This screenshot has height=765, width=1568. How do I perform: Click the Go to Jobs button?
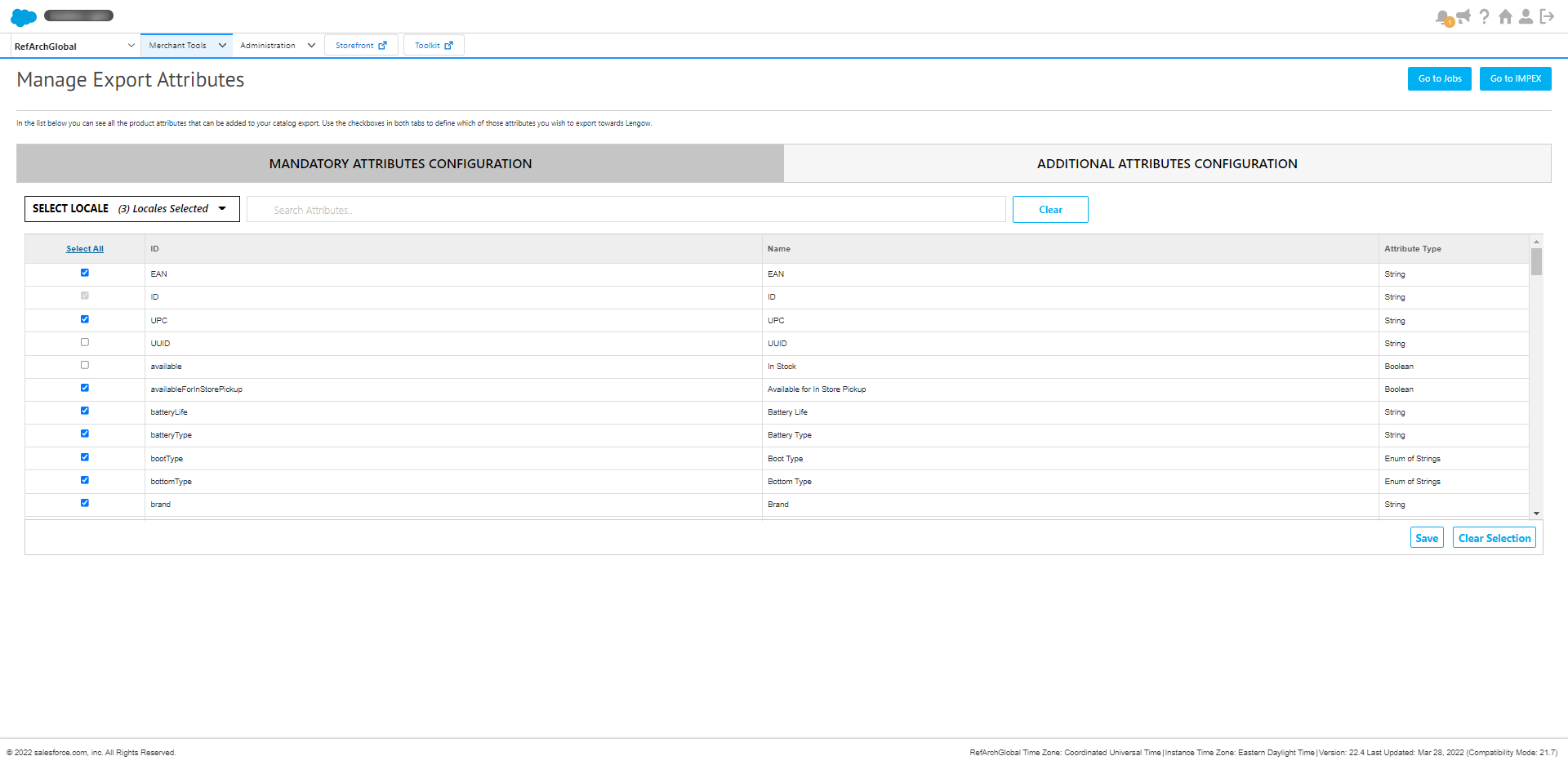pyautogui.click(x=1439, y=79)
